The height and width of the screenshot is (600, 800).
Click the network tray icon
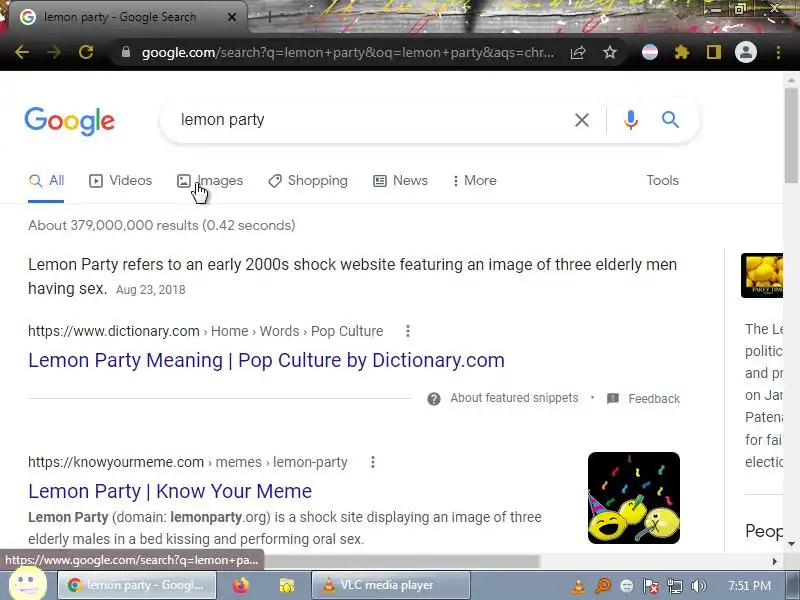click(x=674, y=586)
